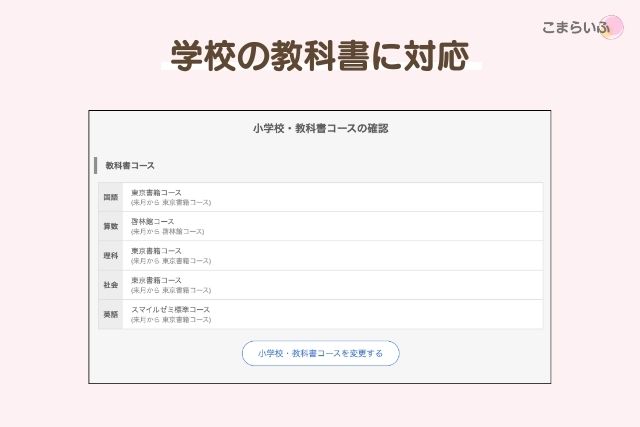
Task: Click the 学校の教科書に対応 title
Action: (320, 56)
